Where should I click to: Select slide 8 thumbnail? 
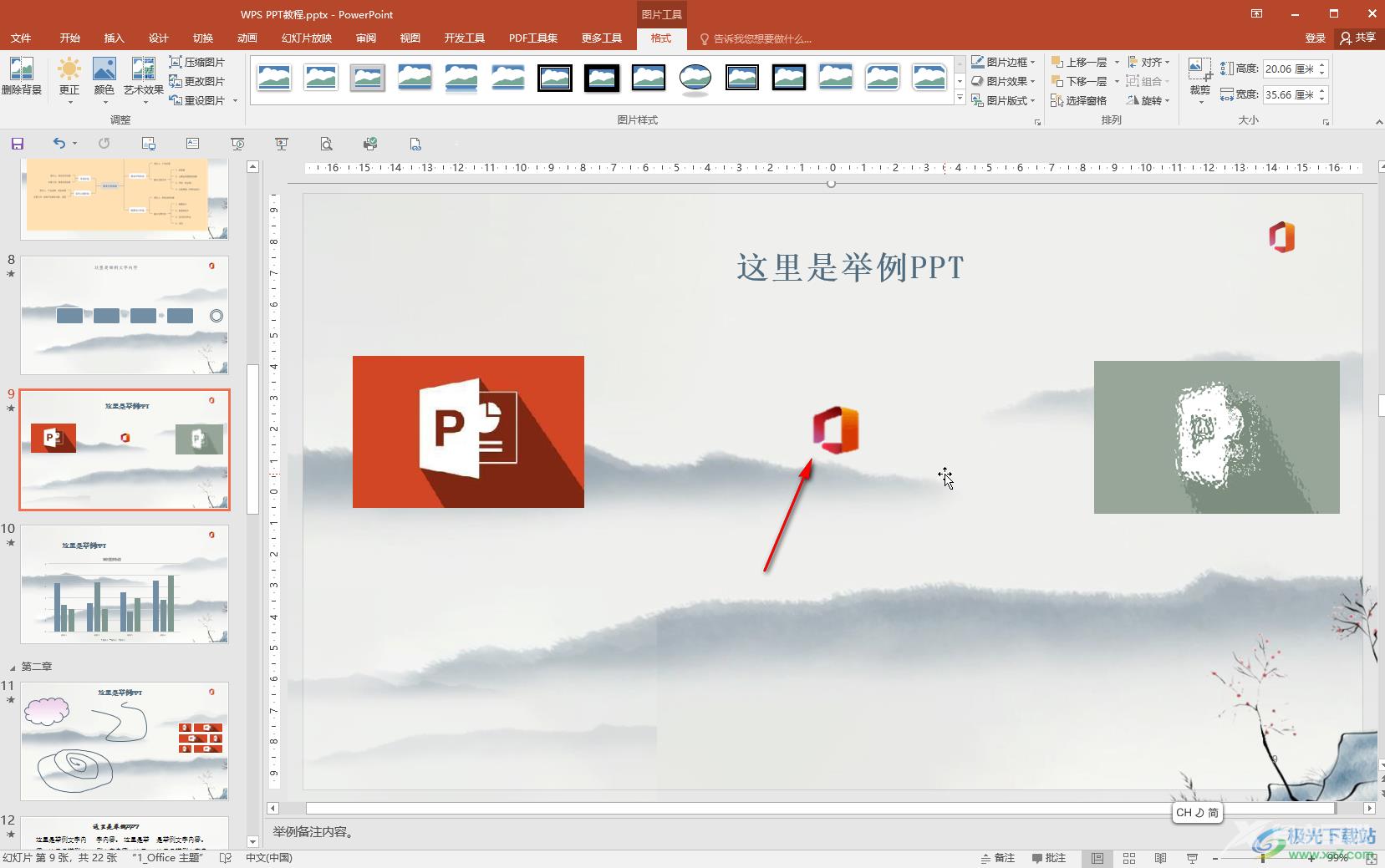tap(125, 315)
